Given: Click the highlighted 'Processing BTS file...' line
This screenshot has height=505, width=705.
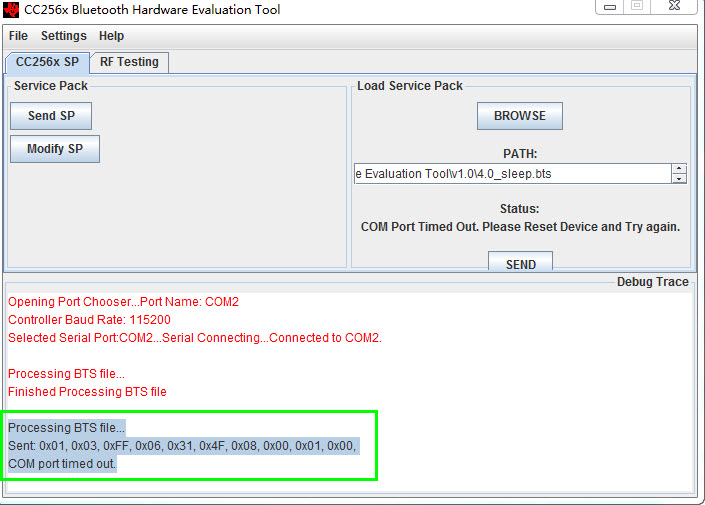Looking at the screenshot, I should [x=66, y=428].
